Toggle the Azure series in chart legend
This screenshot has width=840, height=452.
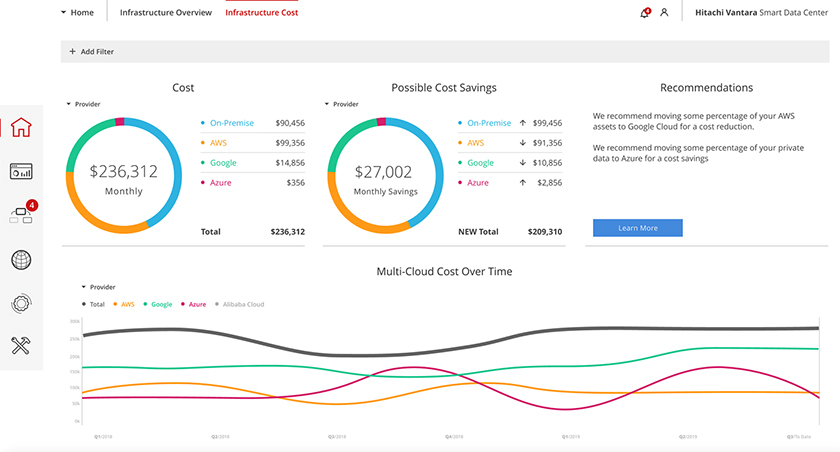click(197, 304)
